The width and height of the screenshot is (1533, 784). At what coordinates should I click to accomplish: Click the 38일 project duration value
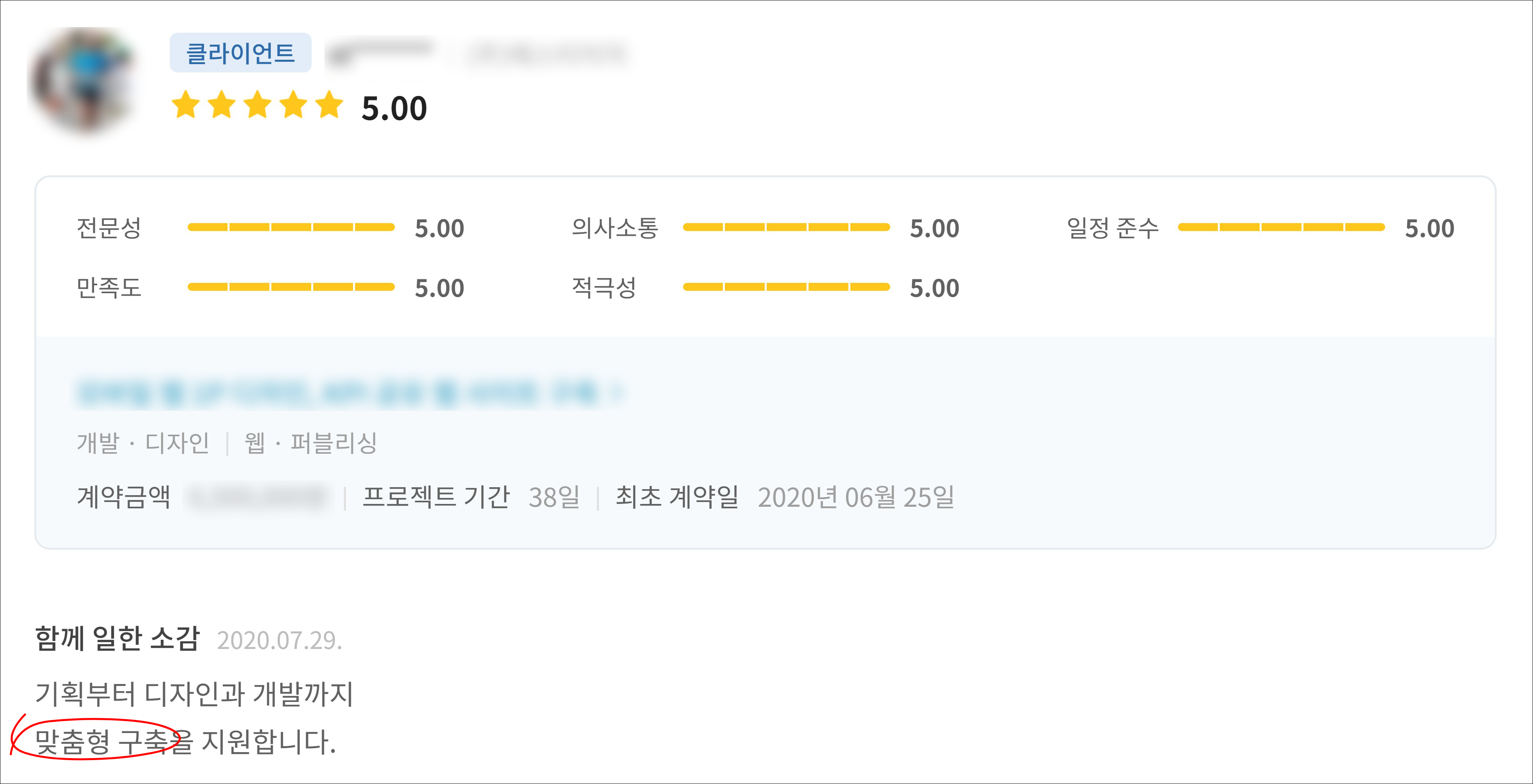tap(554, 497)
